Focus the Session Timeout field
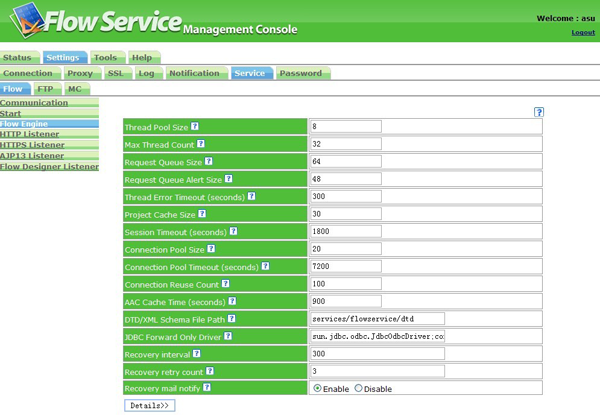The height and width of the screenshot is (419, 600). pos(346,231)
